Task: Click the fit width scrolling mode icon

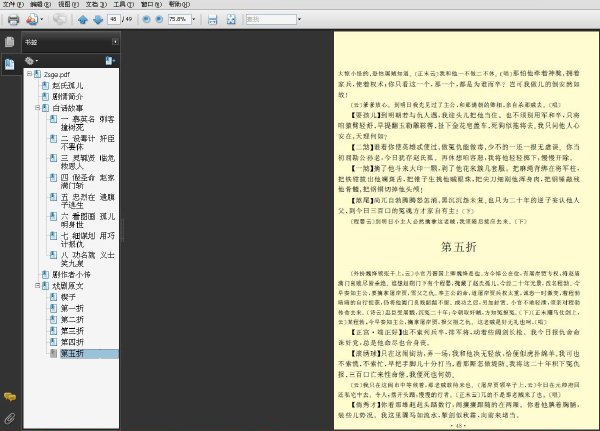Action: pos(212,19)
